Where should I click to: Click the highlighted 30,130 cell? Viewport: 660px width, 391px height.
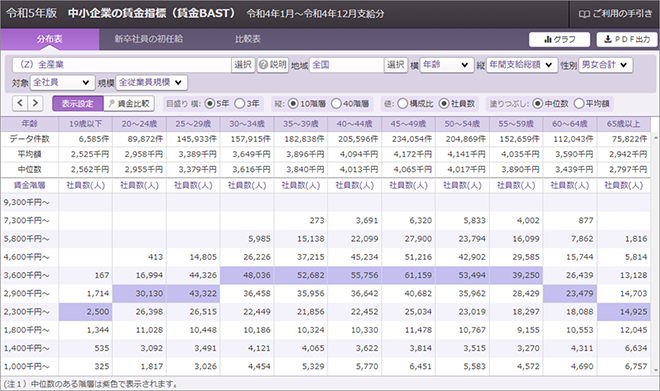[x=139, y=293]
